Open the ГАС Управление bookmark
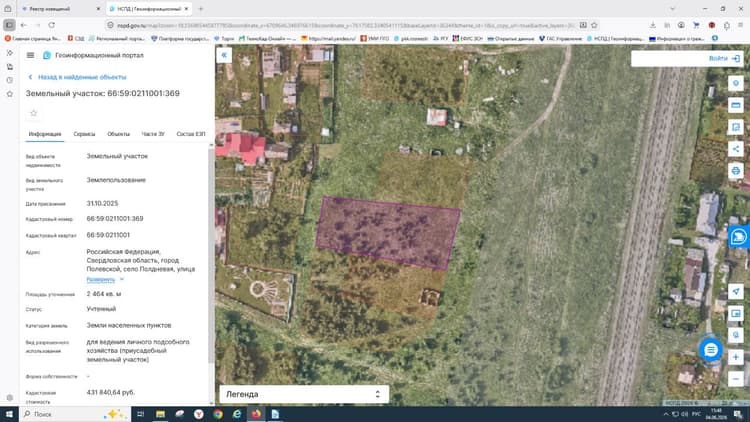Screen dimensions: 750x422 (x=561, y=38)
